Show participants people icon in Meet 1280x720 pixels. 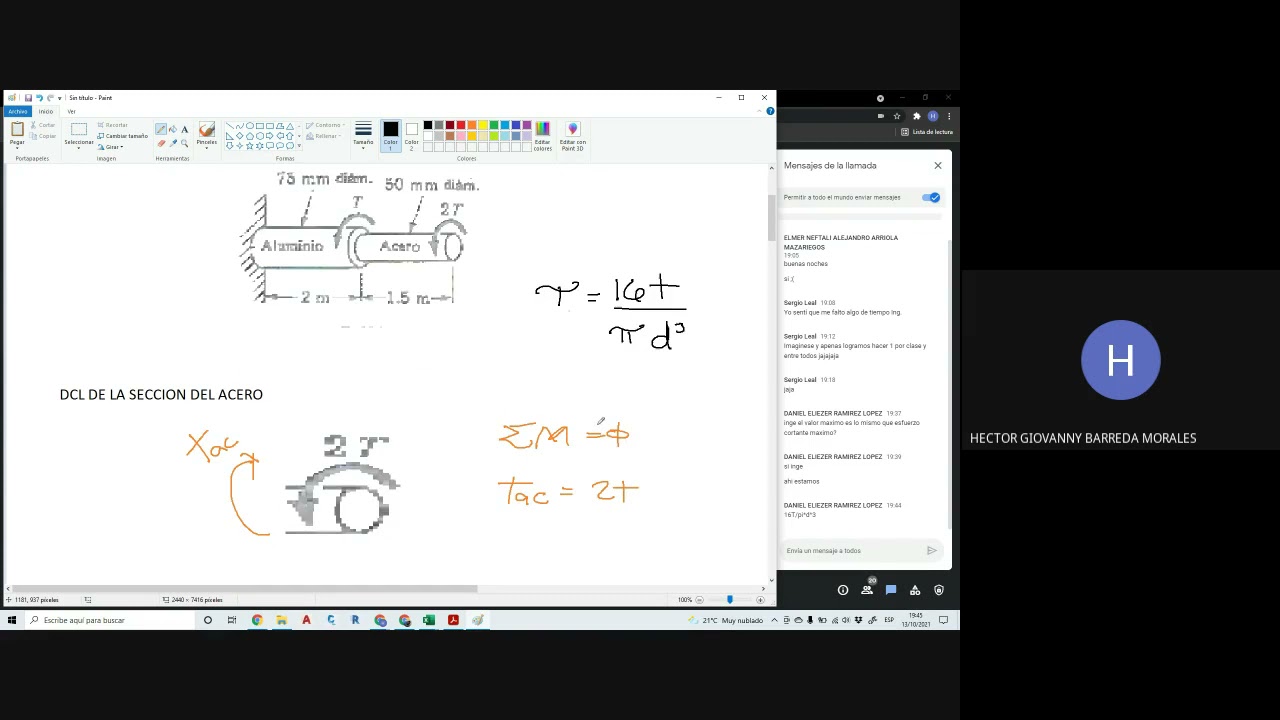pos(867,590)
